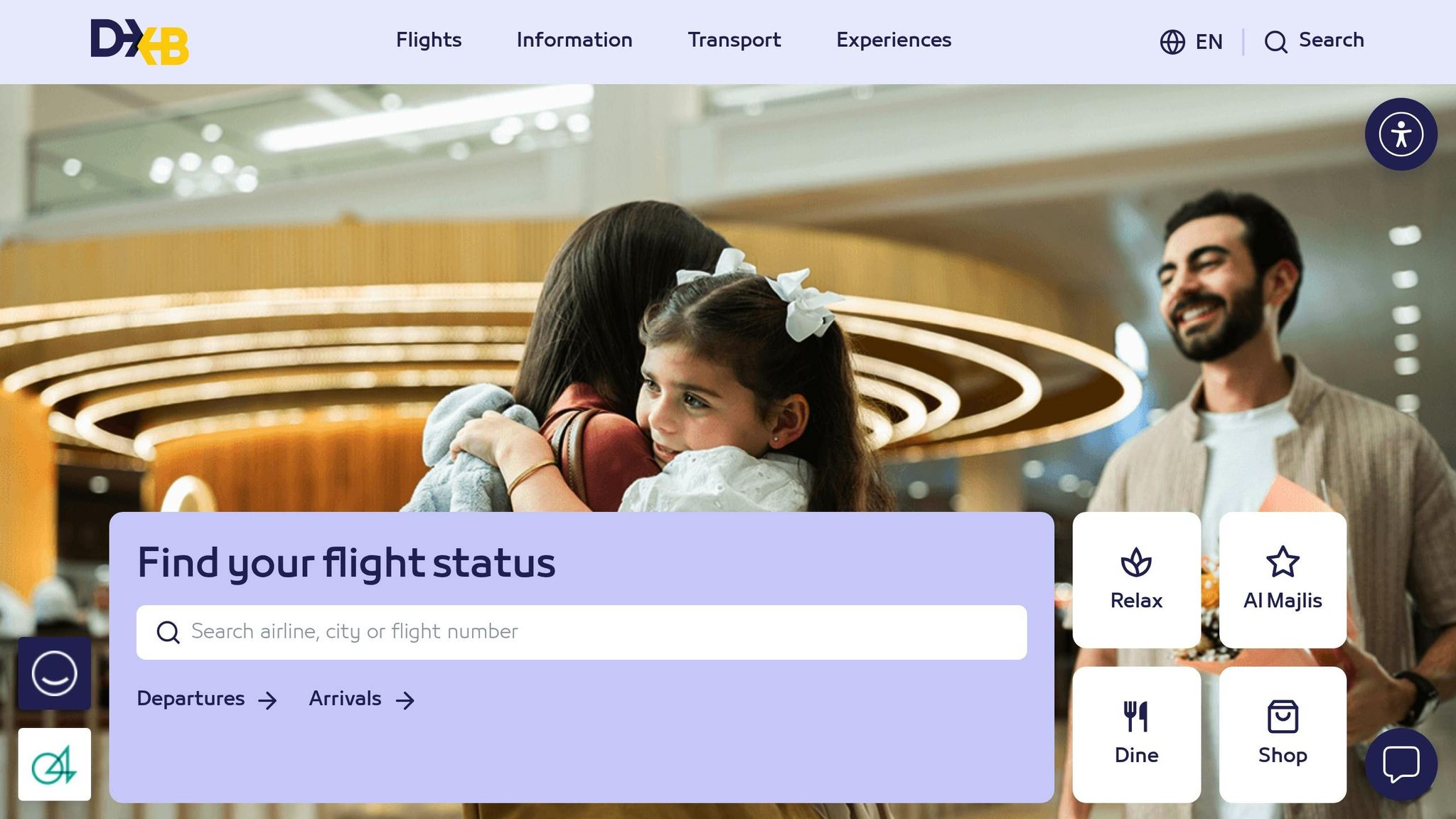Open the Al Majlis star tile

tap(1283, 579)
